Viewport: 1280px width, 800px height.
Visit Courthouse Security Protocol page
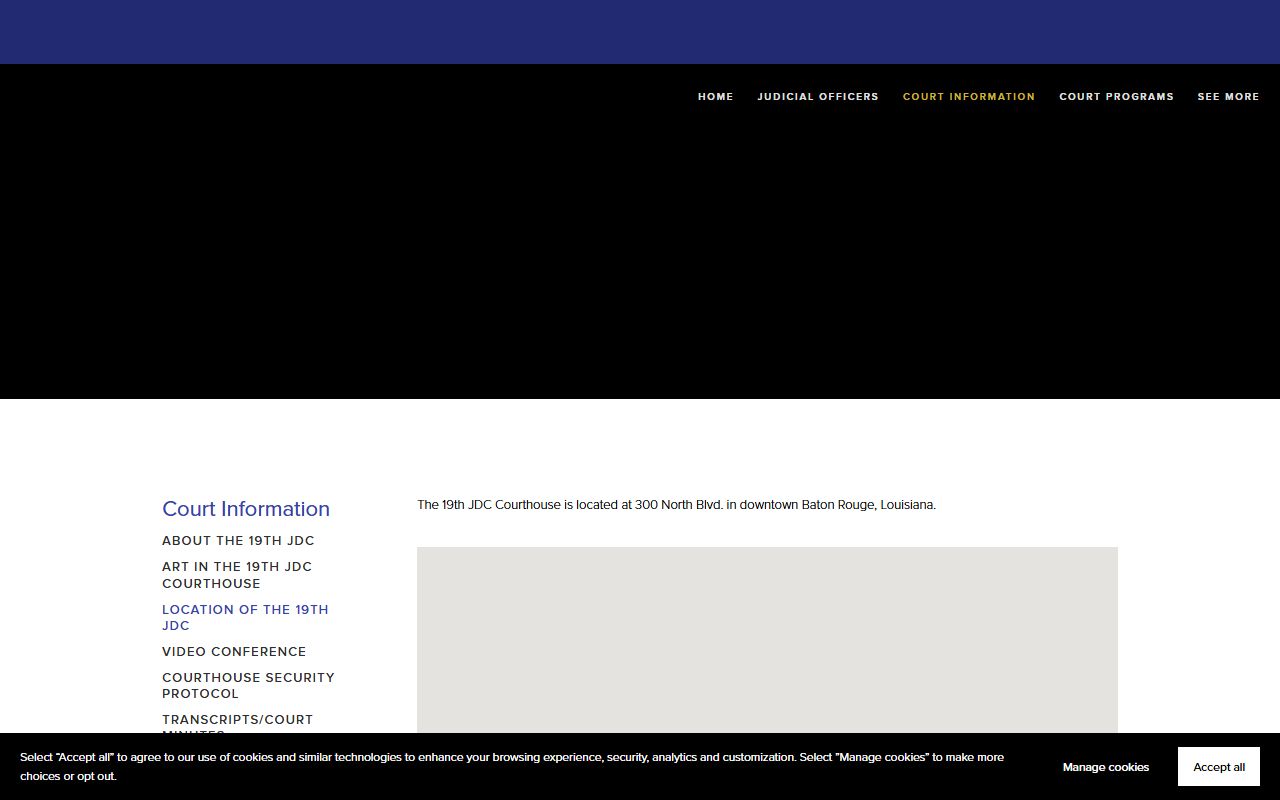pos(248,685)
